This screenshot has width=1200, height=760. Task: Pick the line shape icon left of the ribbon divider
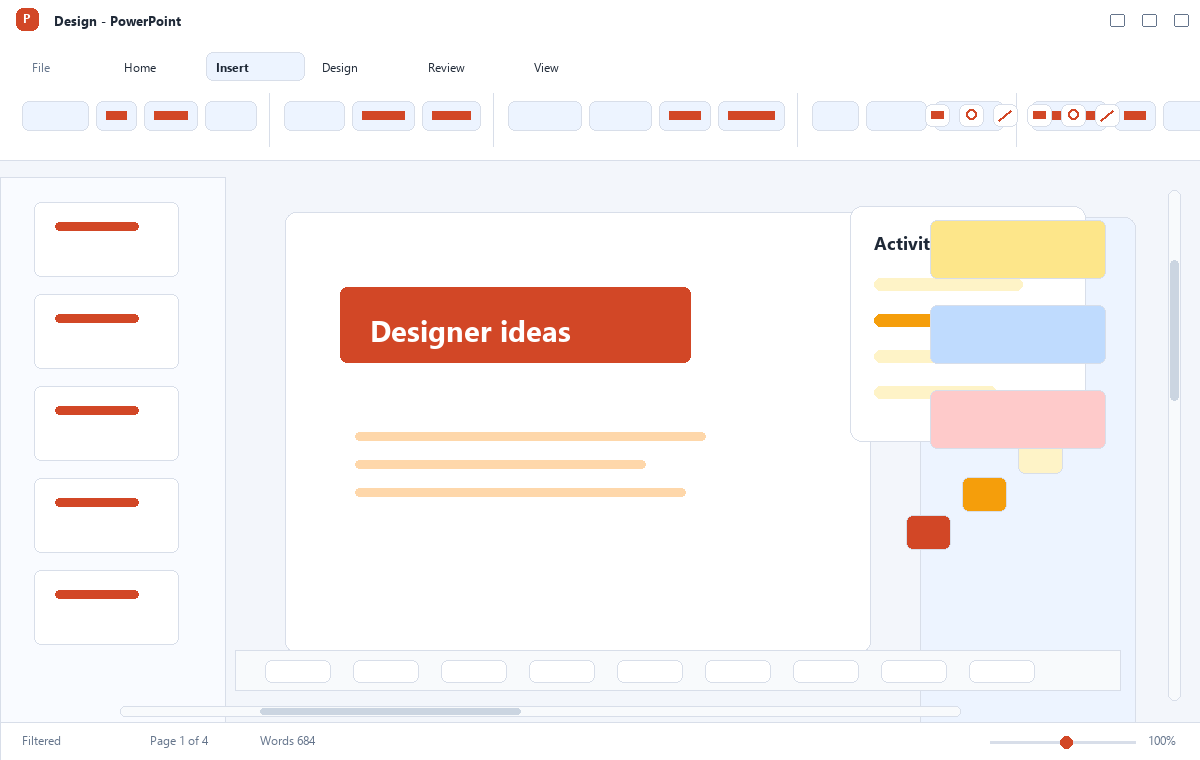pyautogui.click(x=1005, y=115)
